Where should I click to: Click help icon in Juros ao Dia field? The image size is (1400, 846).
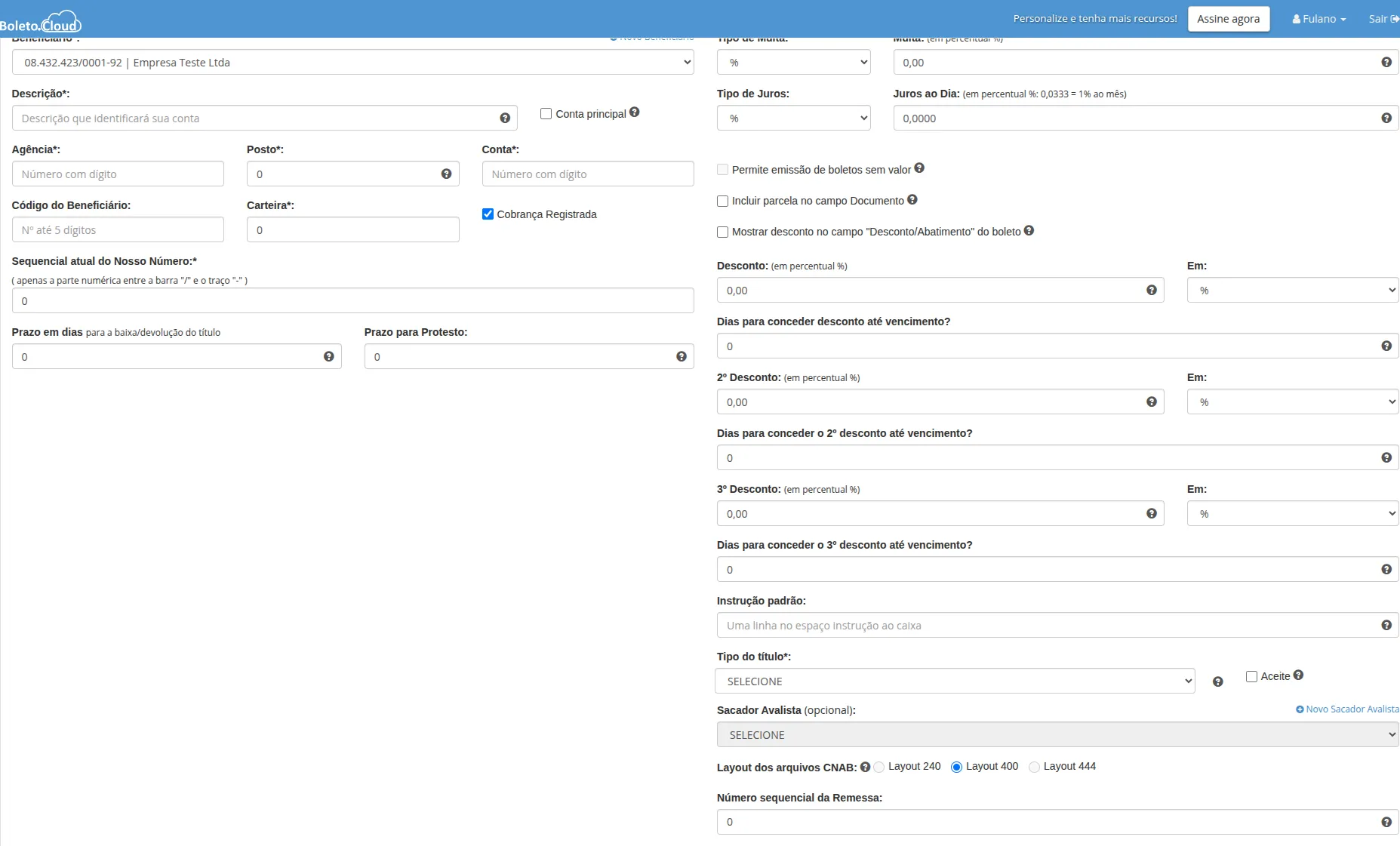pos(1386,118)
